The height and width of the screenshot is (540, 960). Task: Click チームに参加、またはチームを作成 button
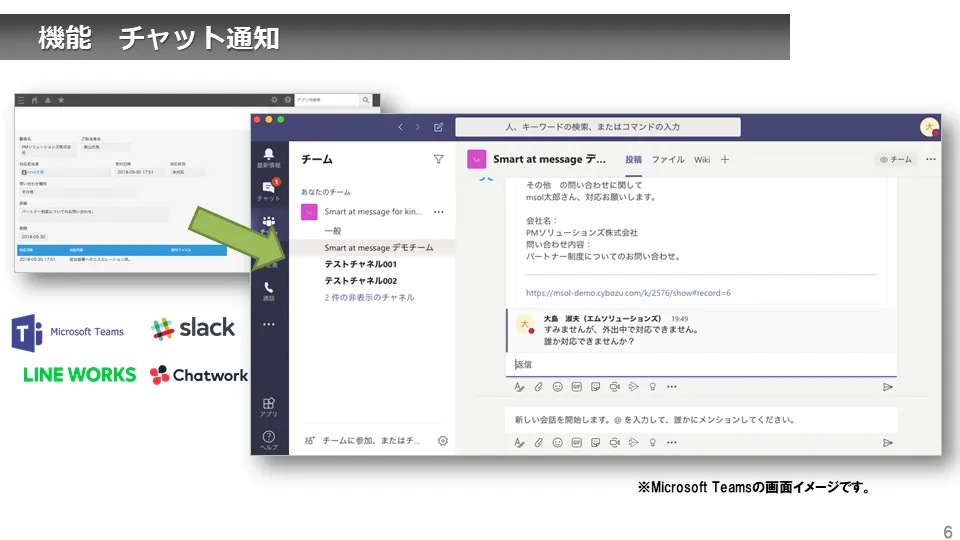364,441
